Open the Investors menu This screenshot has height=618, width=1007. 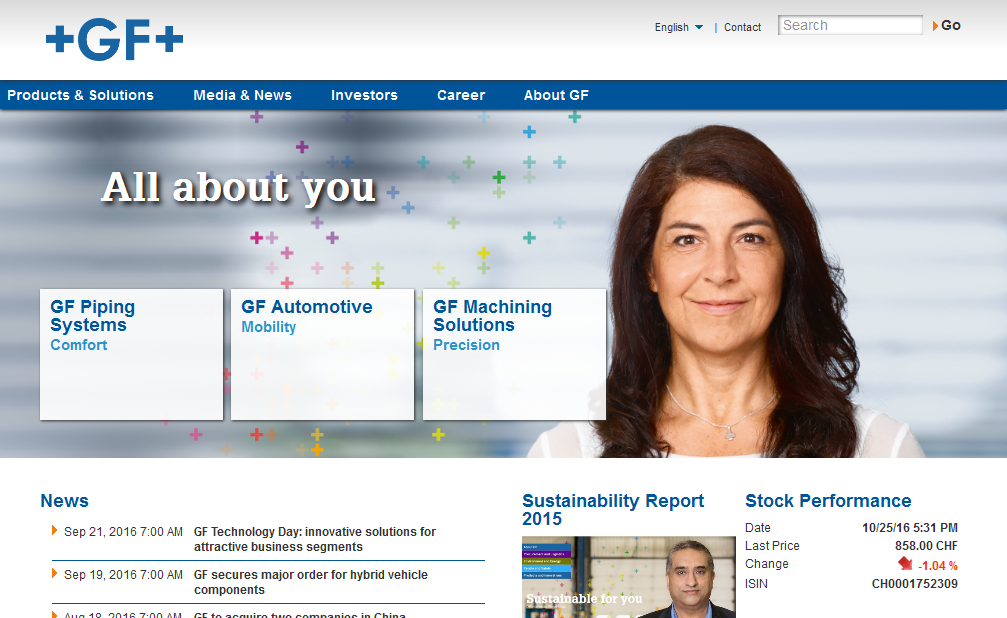click(x=364, y=95)
